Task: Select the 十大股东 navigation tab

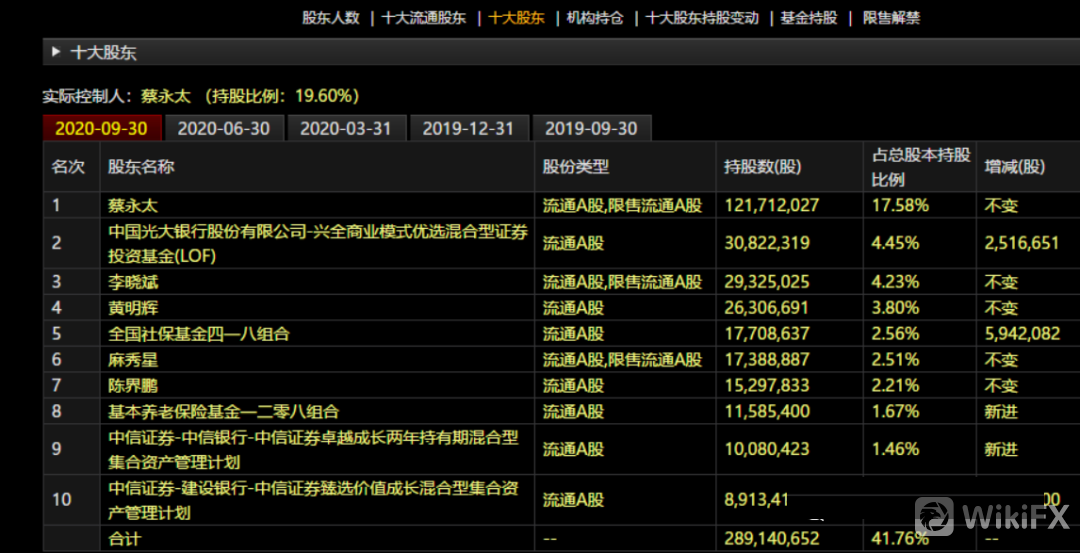Action: tap(517, 18)
